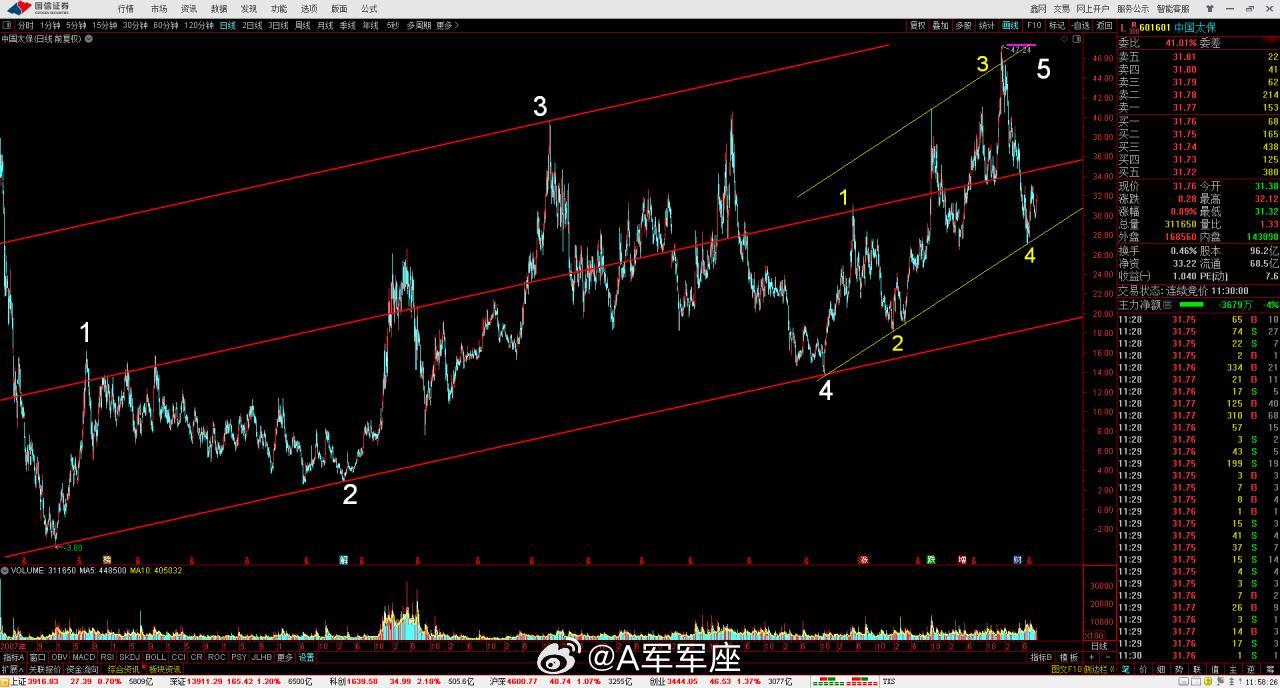
Task: Open the 板块资讯 tab
Action: click(x=165, y=669)
